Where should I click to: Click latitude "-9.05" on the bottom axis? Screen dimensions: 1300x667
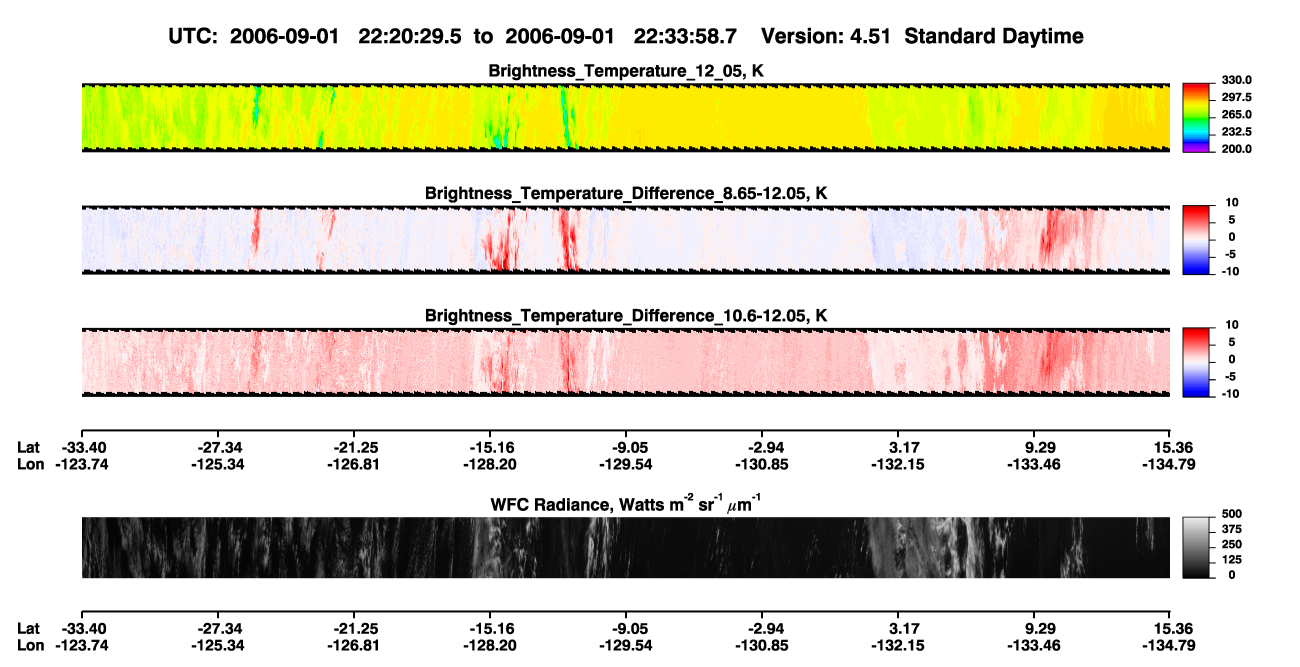(628, 628)
